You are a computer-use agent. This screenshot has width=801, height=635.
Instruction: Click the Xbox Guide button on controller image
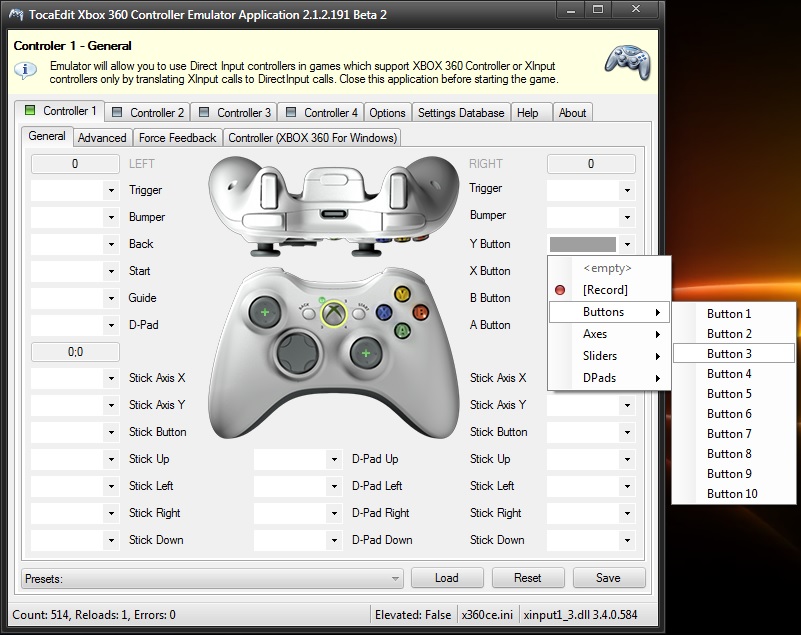333,313
